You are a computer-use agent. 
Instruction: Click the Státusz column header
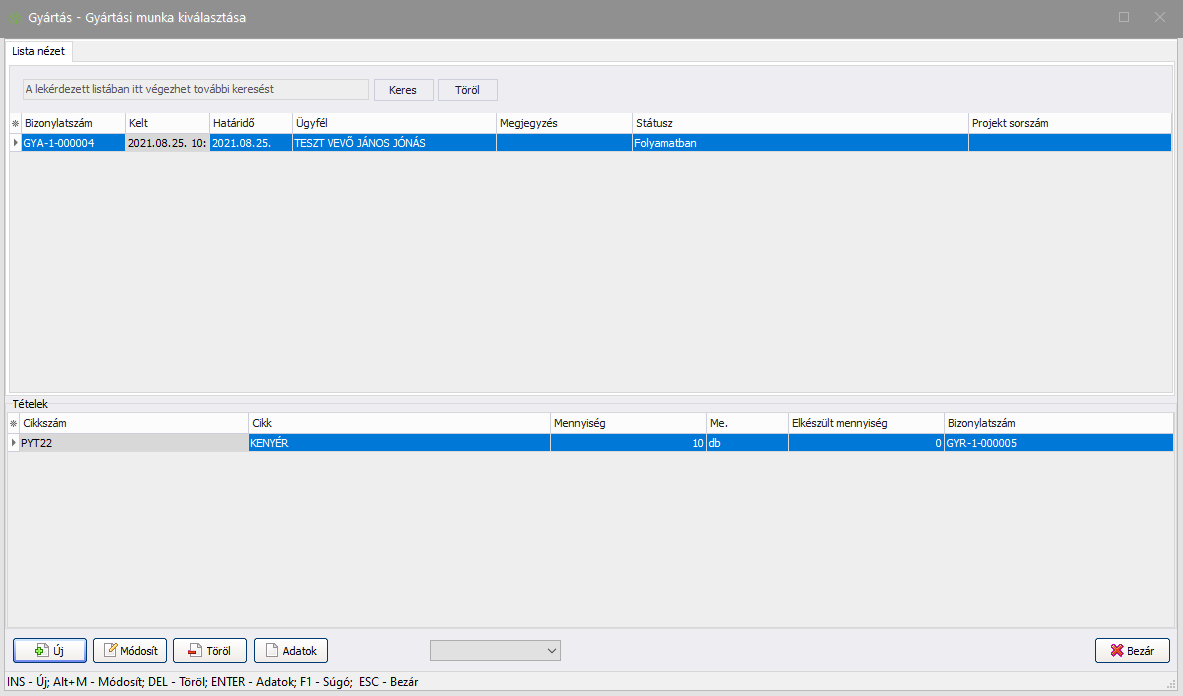pos(799,123)
